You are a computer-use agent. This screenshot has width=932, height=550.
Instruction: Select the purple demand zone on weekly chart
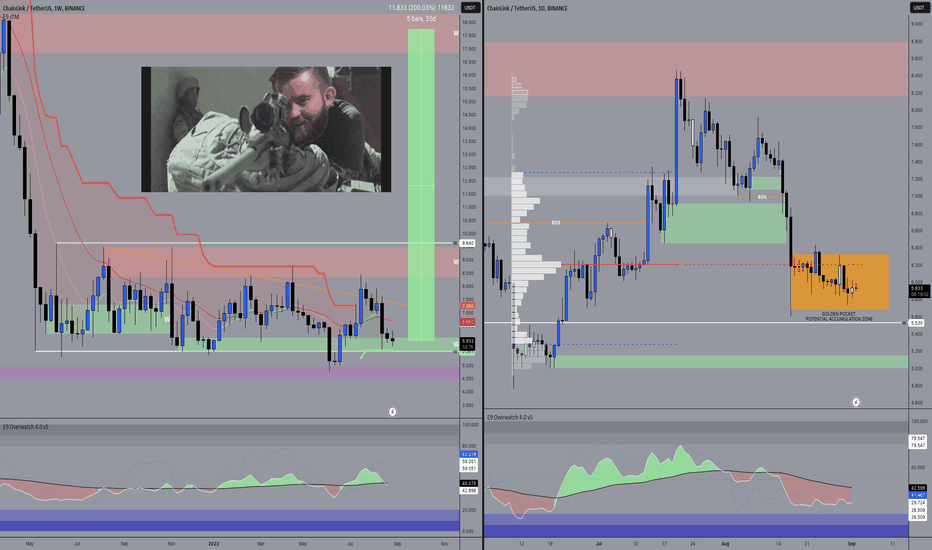(229, 373)
